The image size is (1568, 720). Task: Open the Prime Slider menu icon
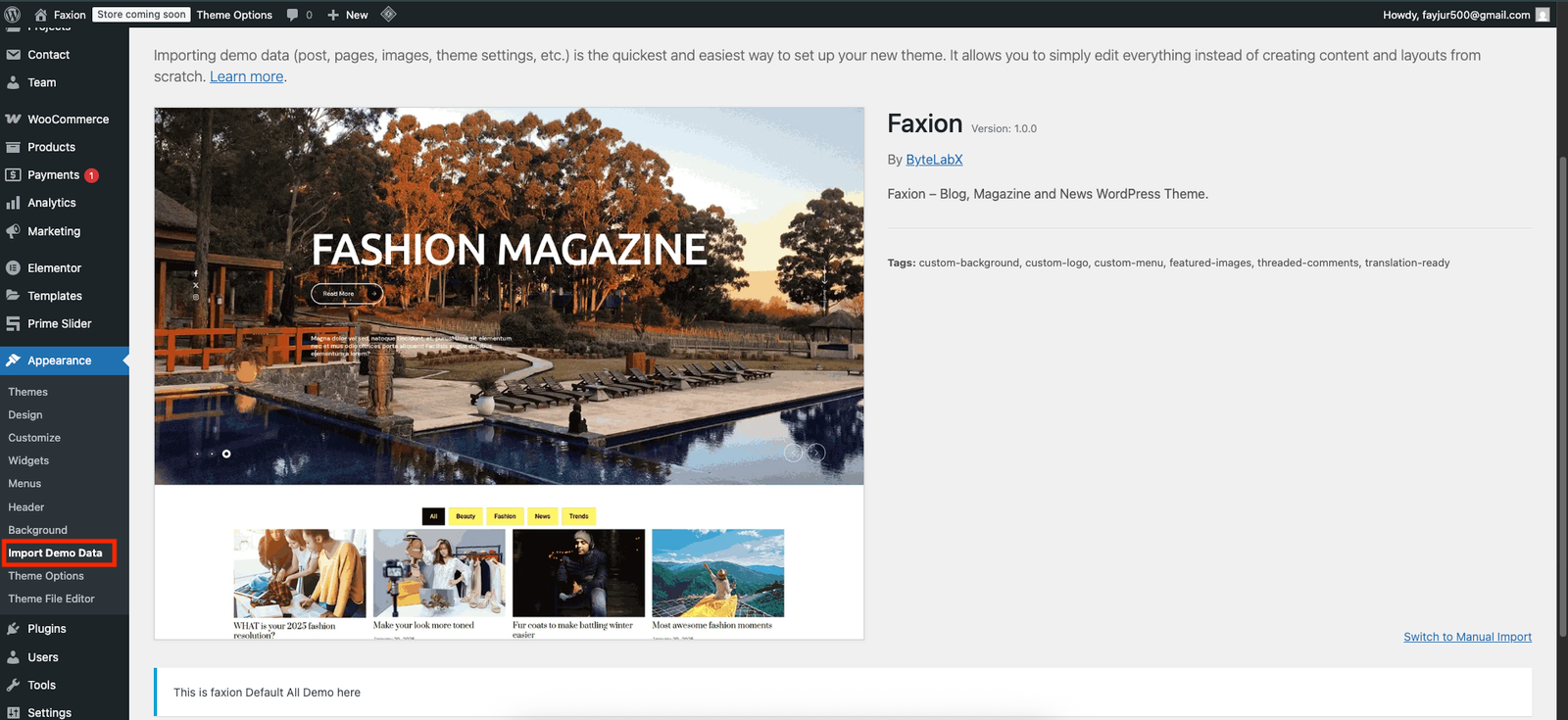(x=13, y=324)
